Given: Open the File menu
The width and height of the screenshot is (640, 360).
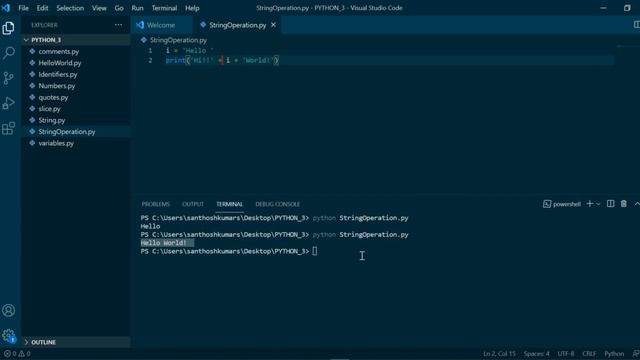Looking at the screenshot, I should [x=23, y=8].
